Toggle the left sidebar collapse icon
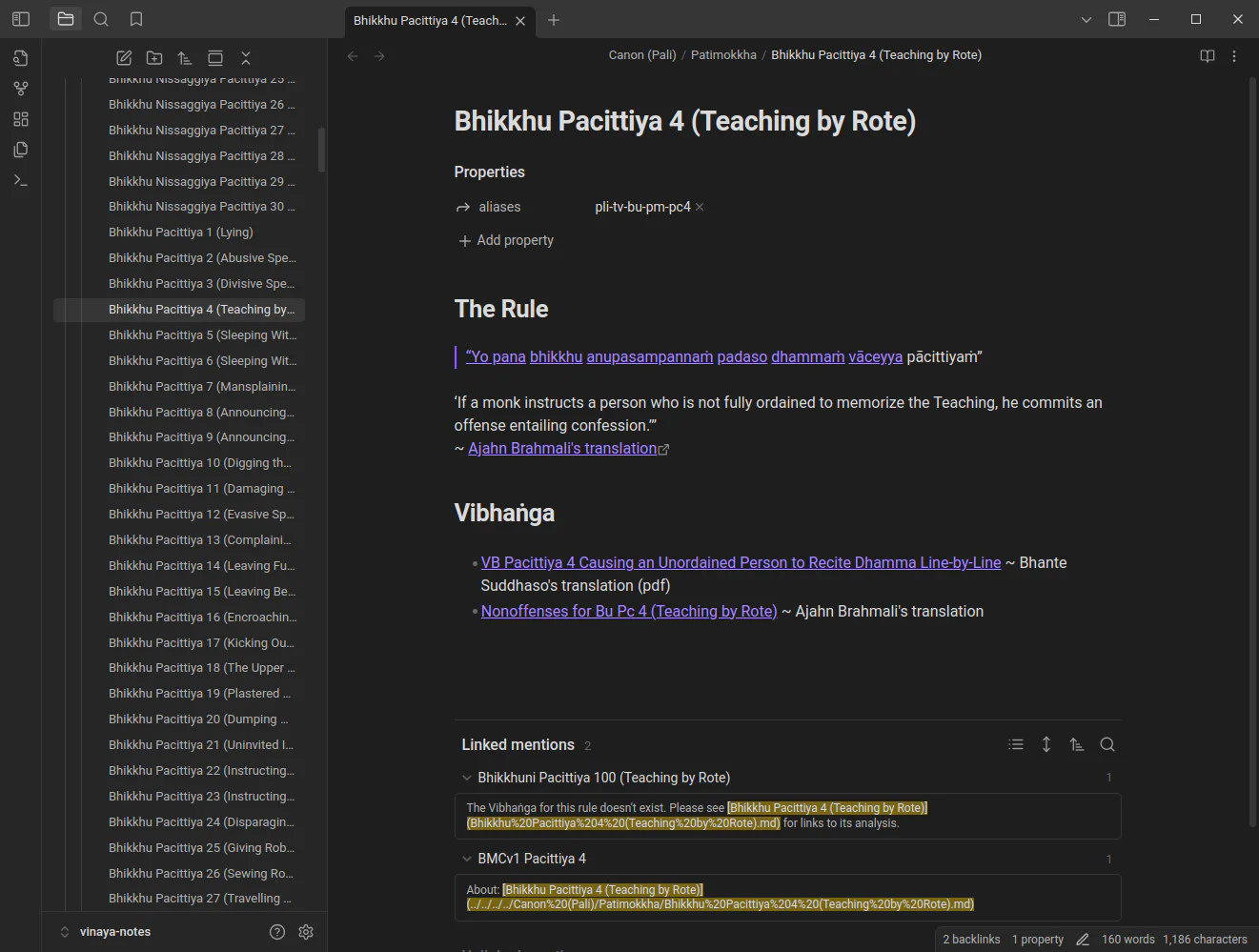Image resolution: width=1259 pixels, height=952 pixels. click(x=21, y=19)
